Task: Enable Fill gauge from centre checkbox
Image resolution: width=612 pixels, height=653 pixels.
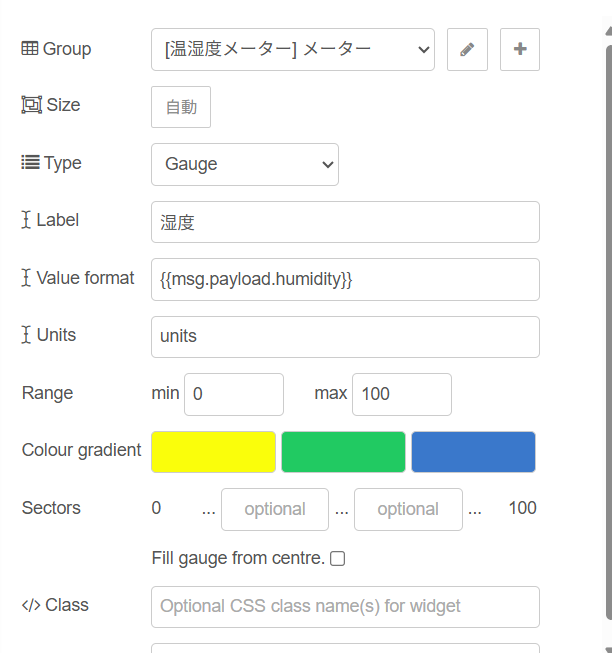Action: click(x=338, y=558)
